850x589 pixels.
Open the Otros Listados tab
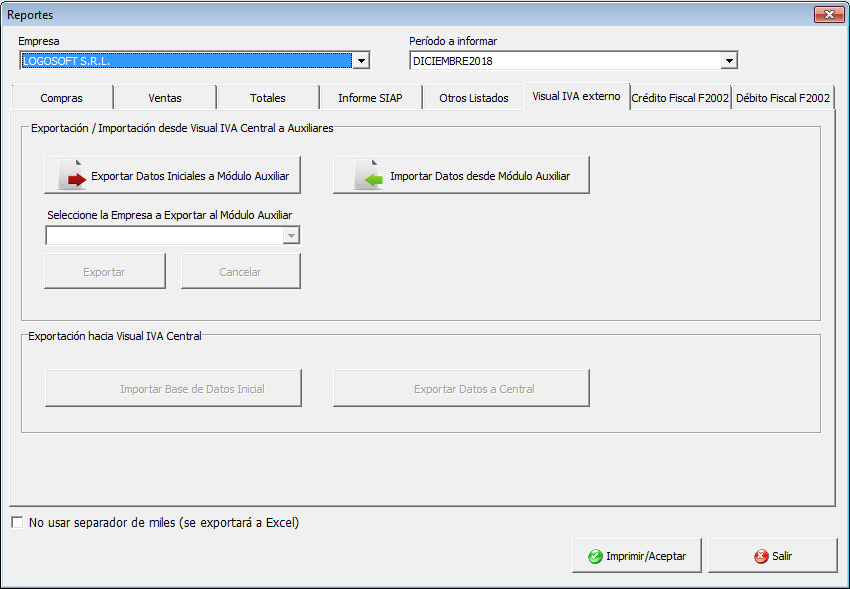(x=474, y=98)
